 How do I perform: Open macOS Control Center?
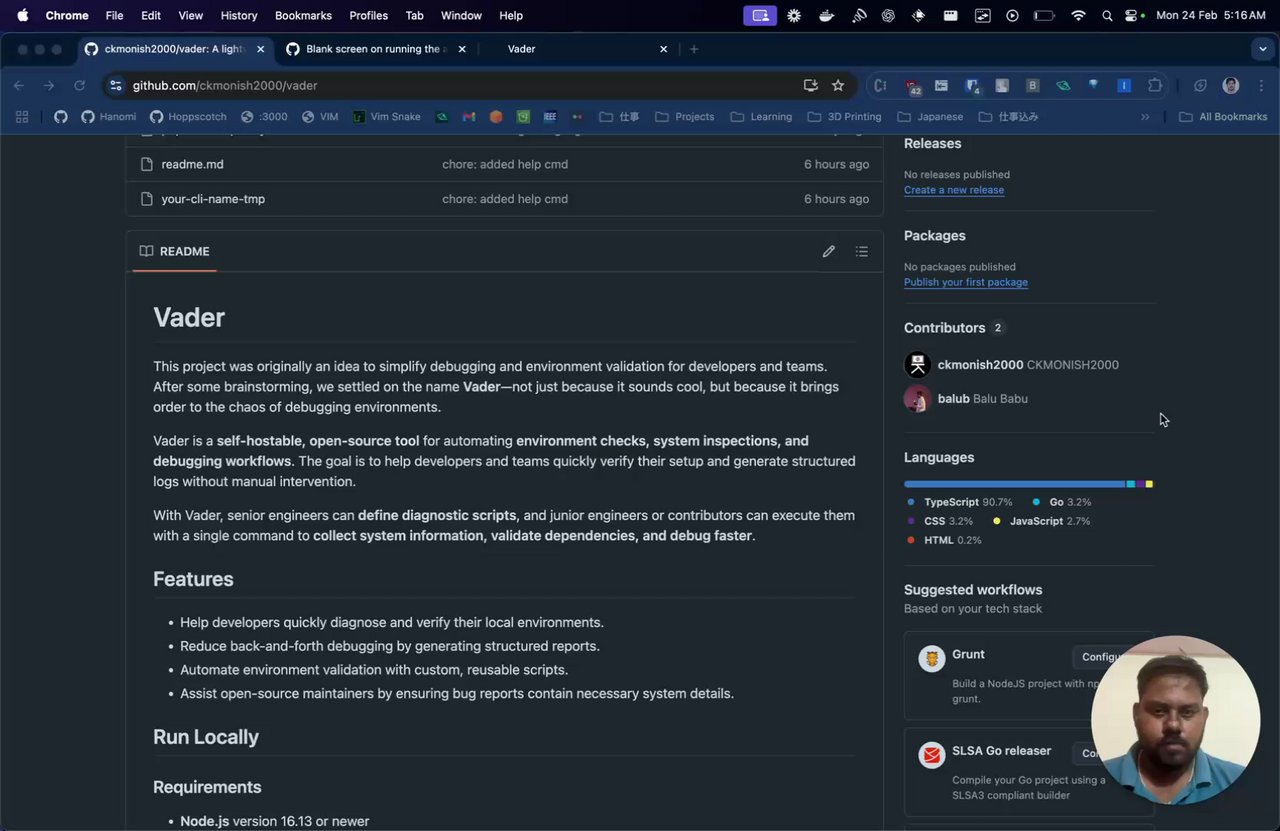(x=1133, y=16)
